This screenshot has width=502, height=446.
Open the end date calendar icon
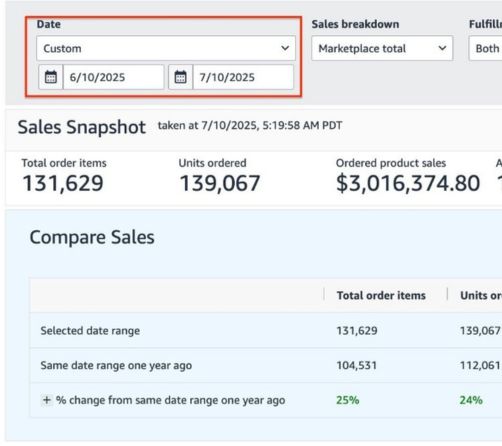coord(180,77)
